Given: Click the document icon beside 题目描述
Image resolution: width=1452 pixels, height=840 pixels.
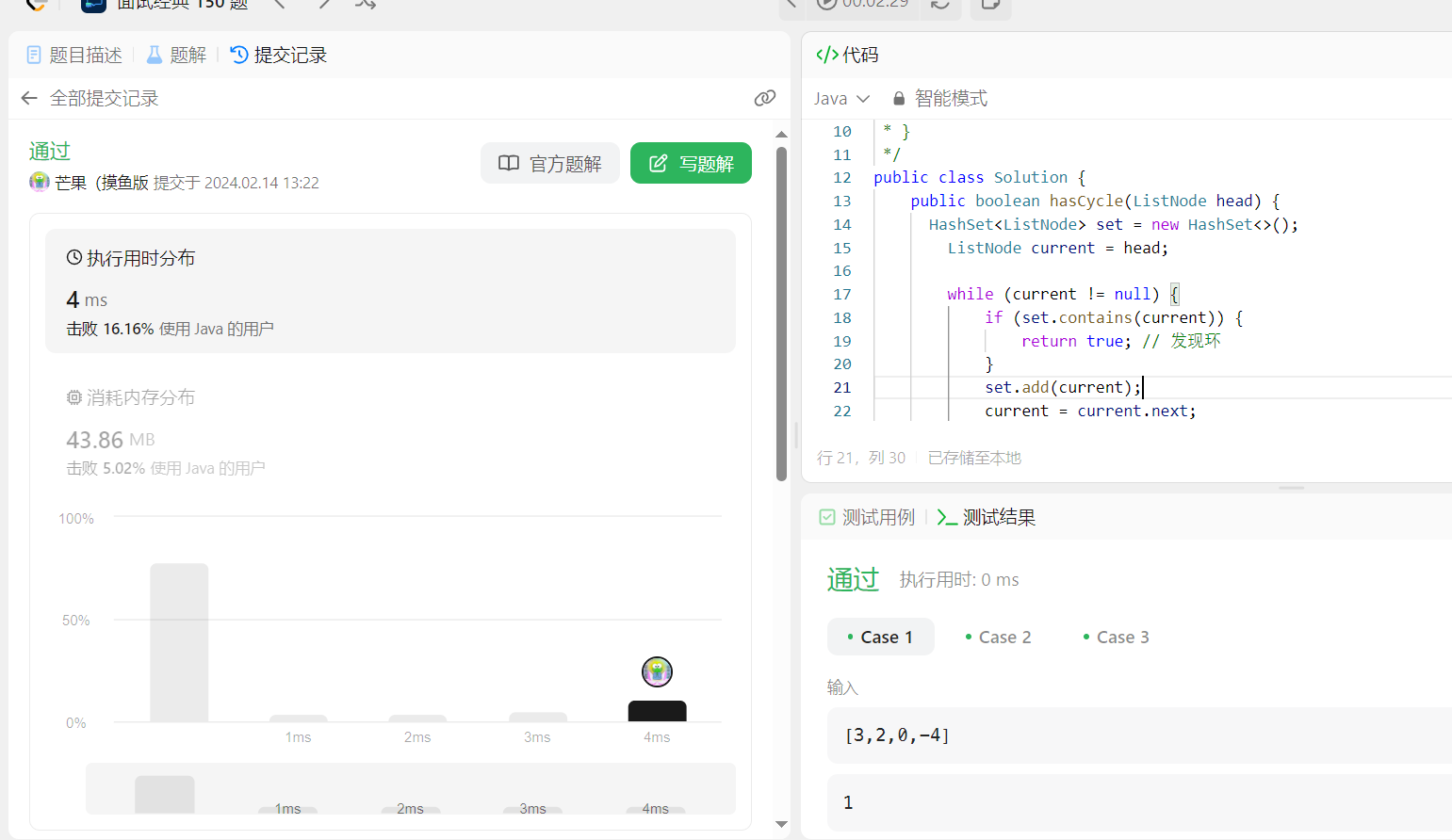Looking at the screenshot, I should point(34,55).
